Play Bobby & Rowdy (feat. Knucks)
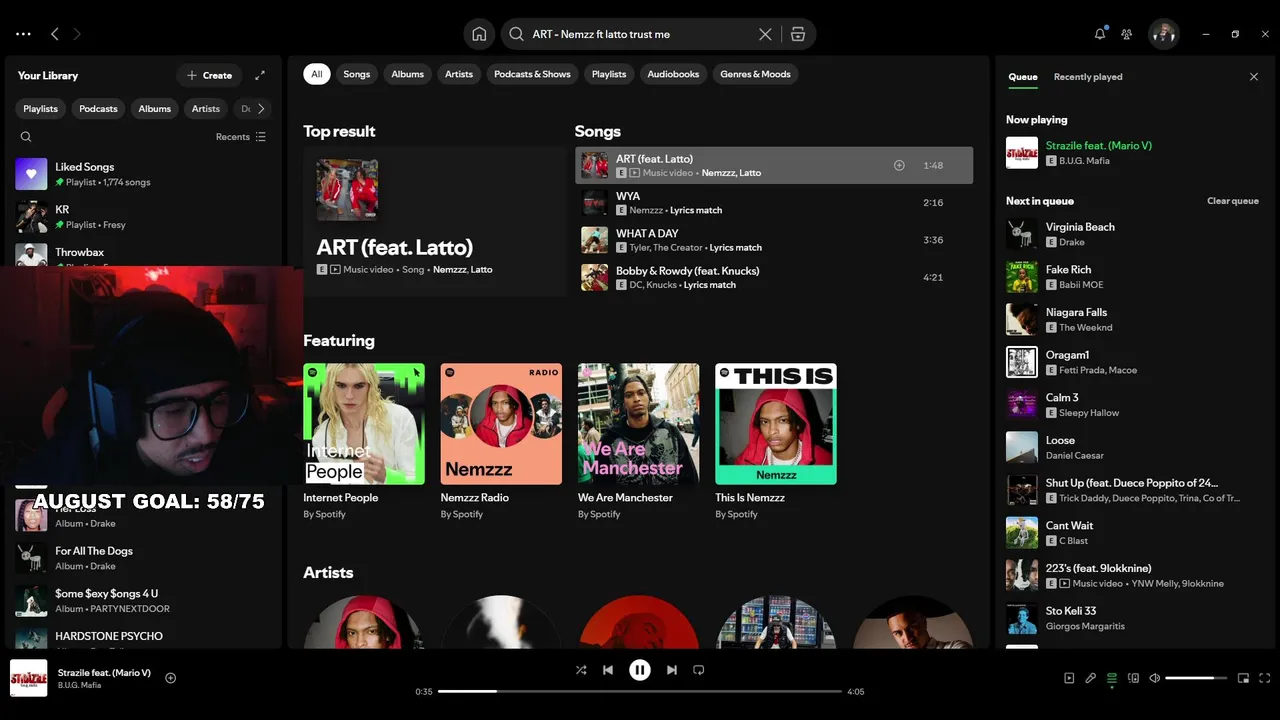 pyautogui.click(x=774, y=277)
